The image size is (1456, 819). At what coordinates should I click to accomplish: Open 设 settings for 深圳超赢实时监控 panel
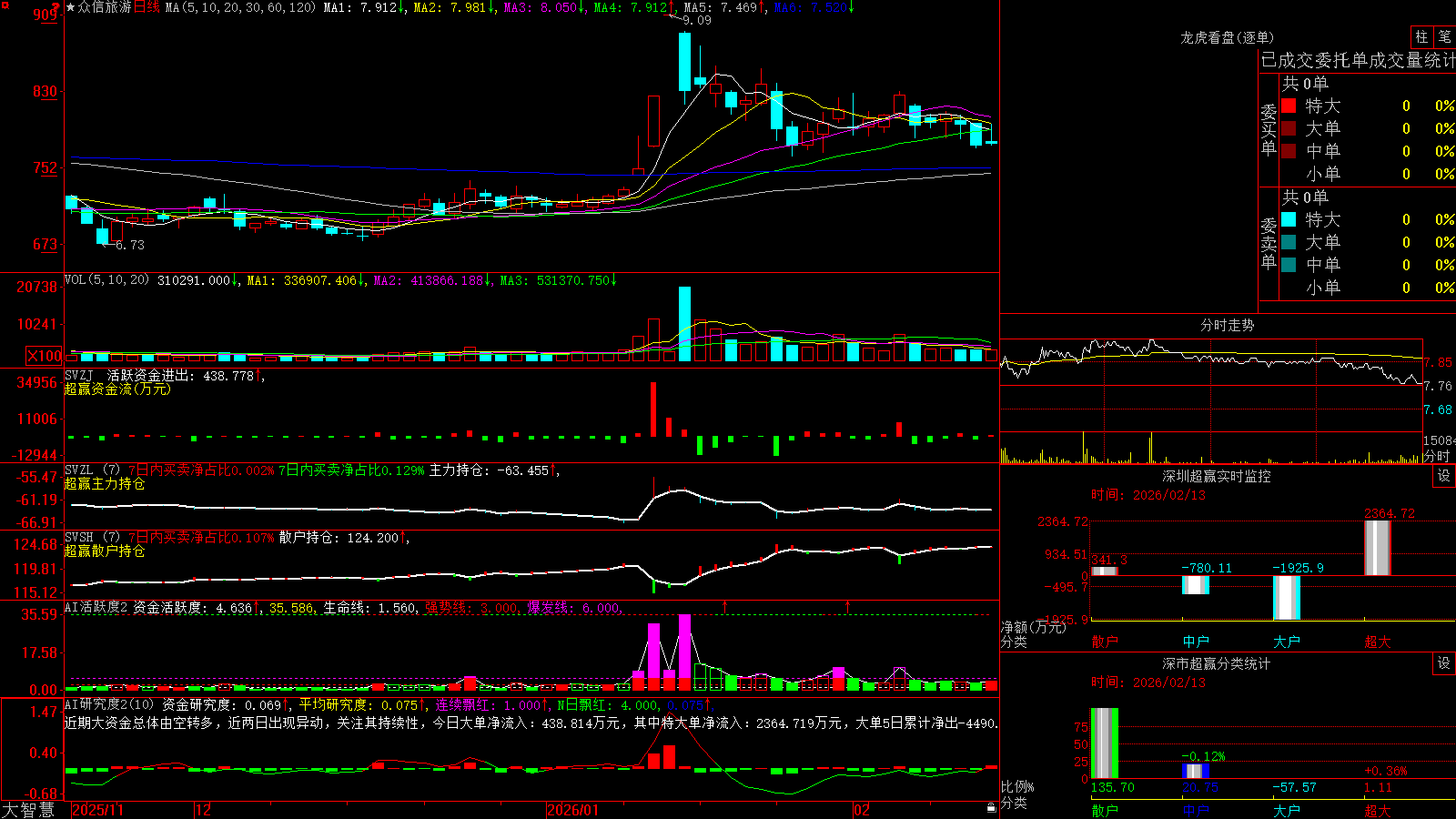pyautogui.click(x=1444, y=476)
